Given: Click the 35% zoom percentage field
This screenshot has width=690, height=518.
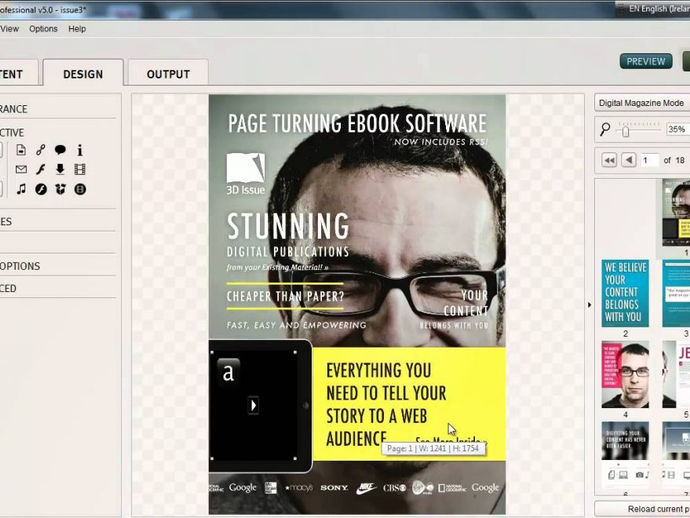Looking at the screenshot, I should point(678,129).
